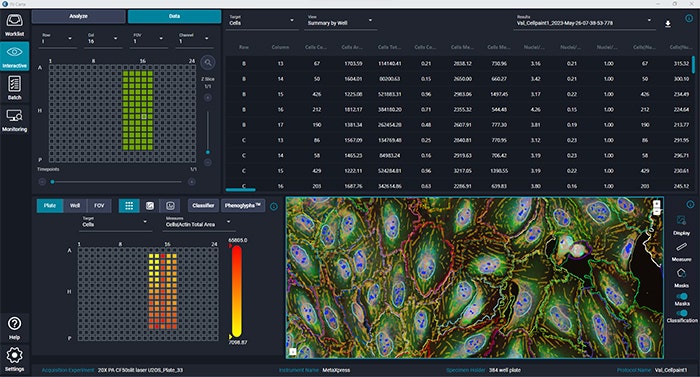Expand the Results dataset dropdown
Image resolution: width=700 pixels, height=377 pixels.
click(584, 21)
